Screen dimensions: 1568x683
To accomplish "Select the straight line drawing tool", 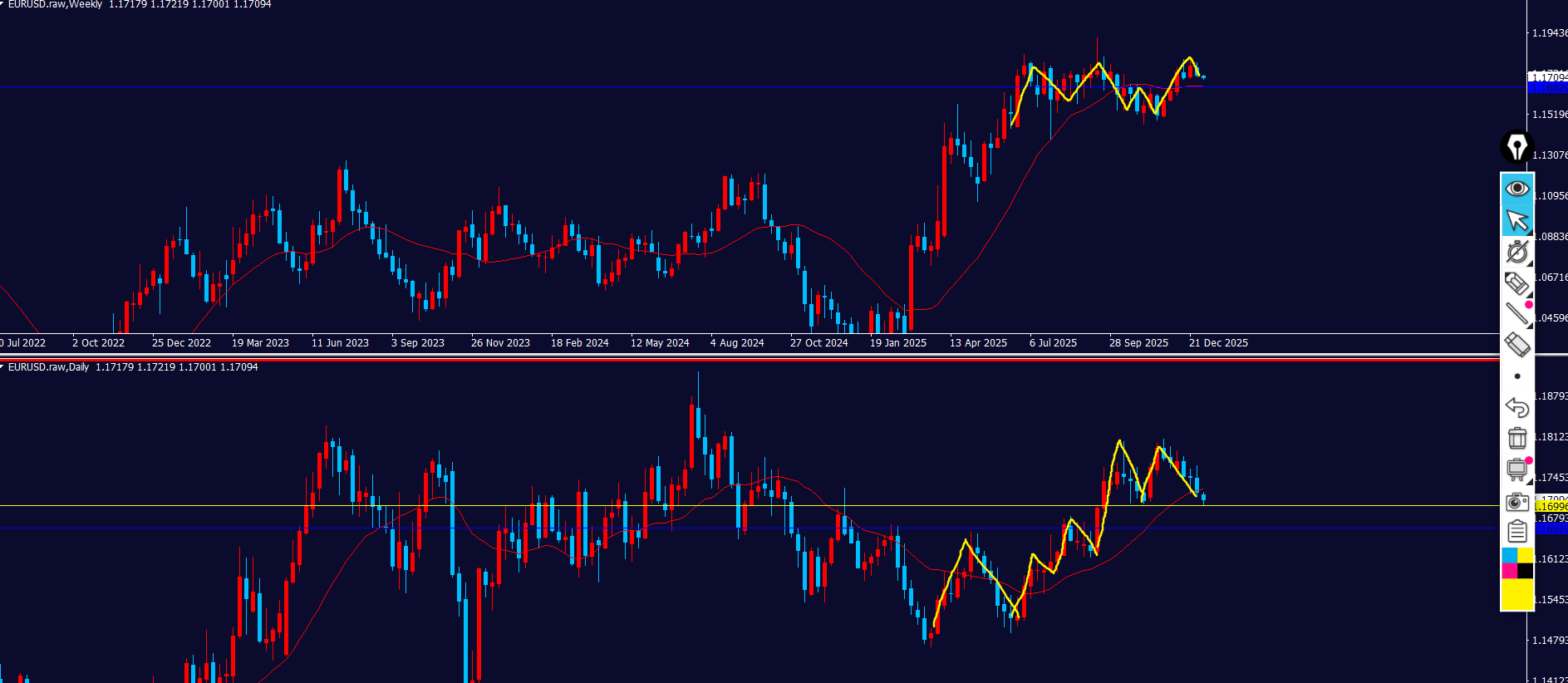I will point(1516,313).
